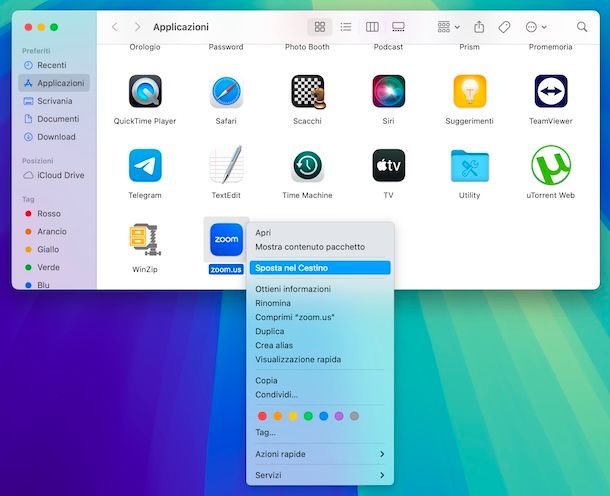Go back with the left chevron

point(114,27)
